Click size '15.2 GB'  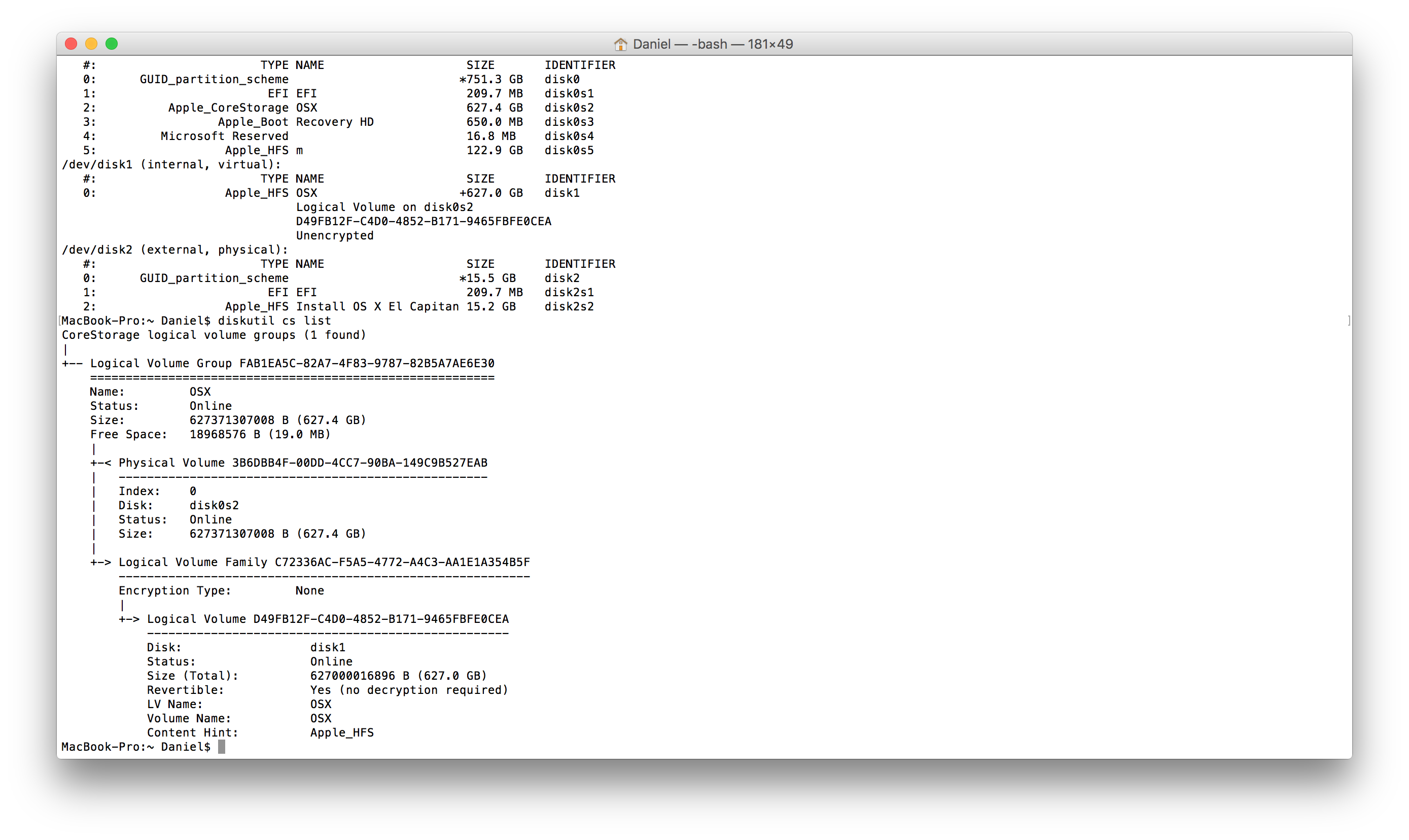(491, 306)
